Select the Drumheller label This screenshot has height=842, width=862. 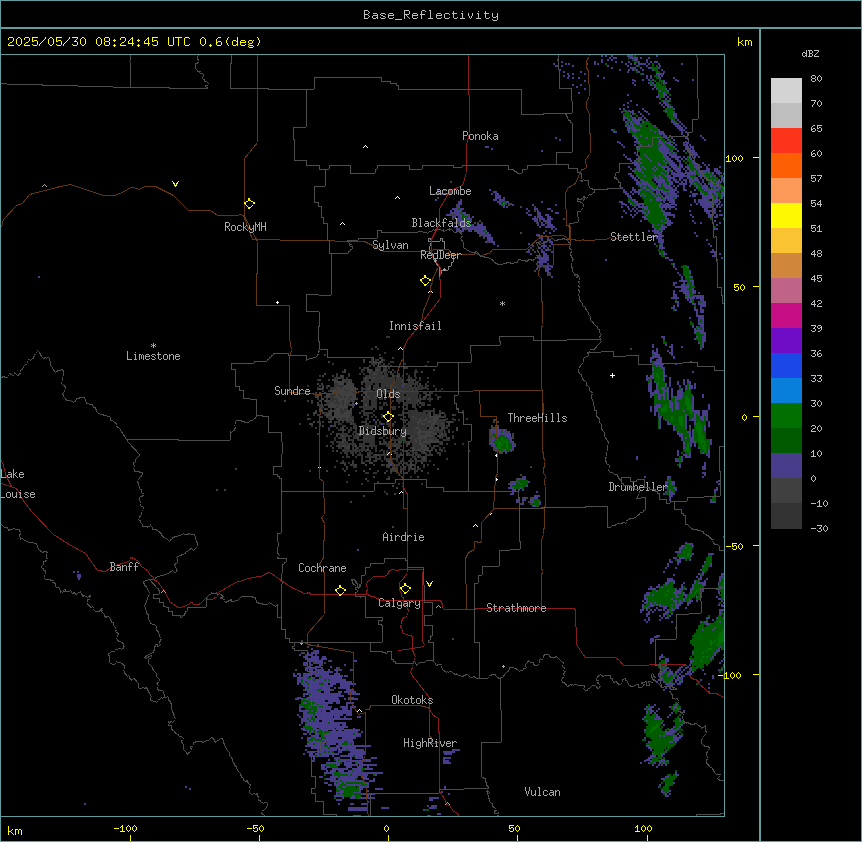[x=638, y=487]
